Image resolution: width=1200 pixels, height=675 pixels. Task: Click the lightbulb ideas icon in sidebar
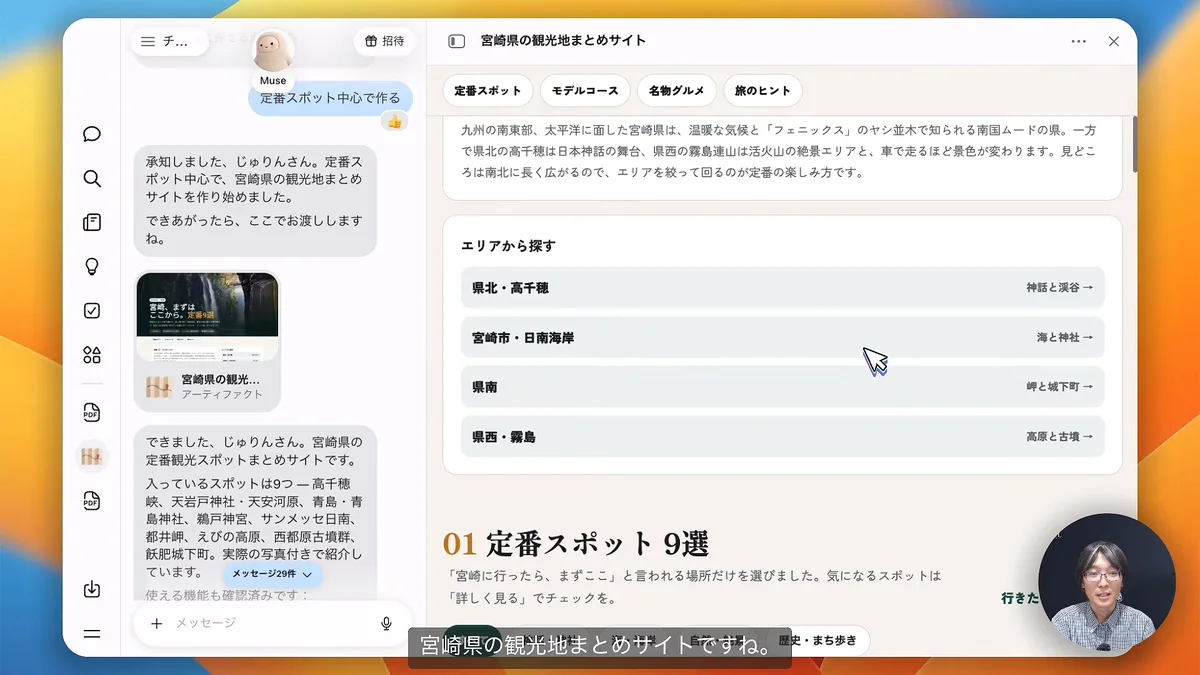tap(92, 267)
